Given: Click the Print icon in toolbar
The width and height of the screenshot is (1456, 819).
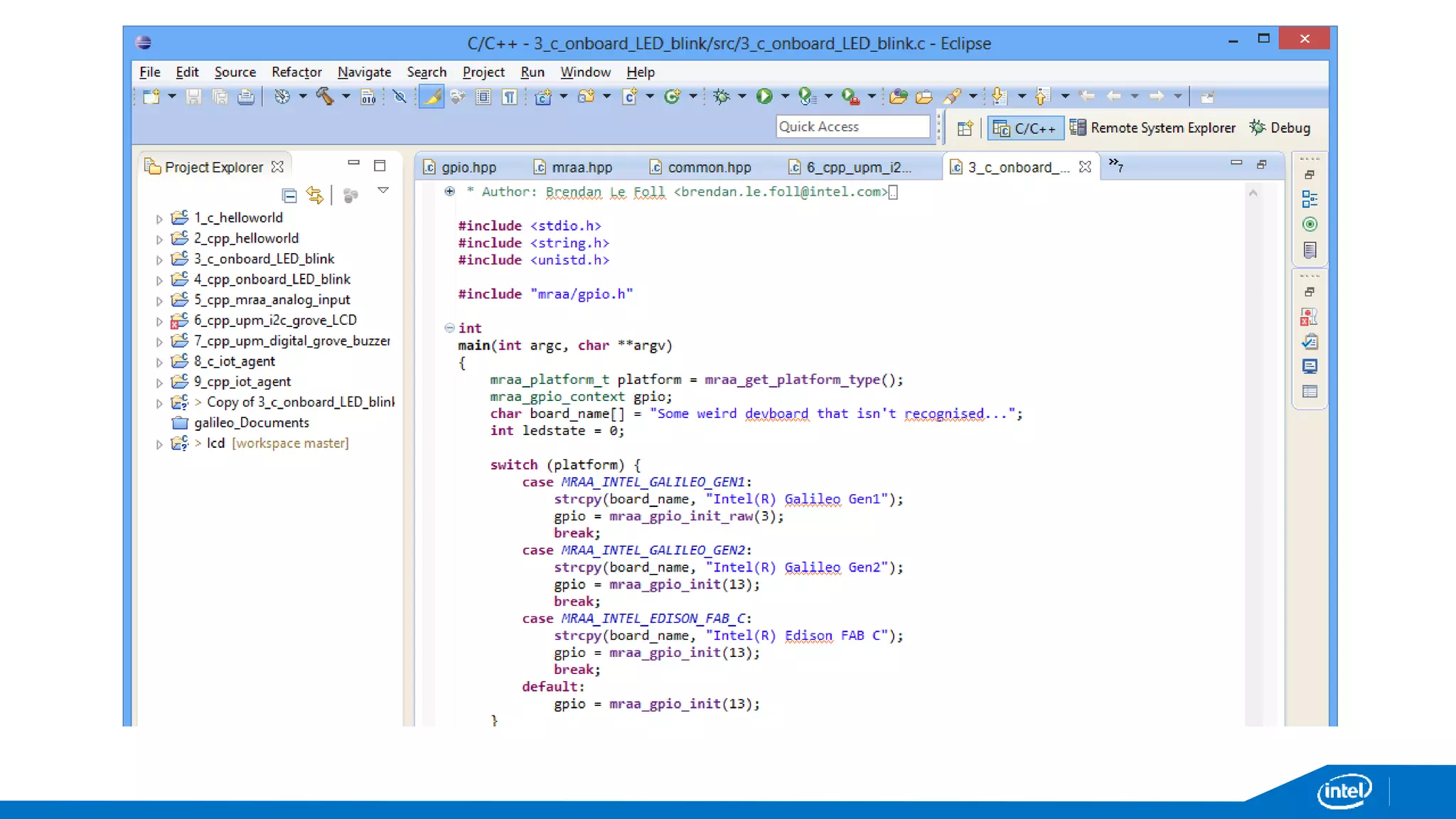Looking at the screenshot, I should (x=245, y=97).
